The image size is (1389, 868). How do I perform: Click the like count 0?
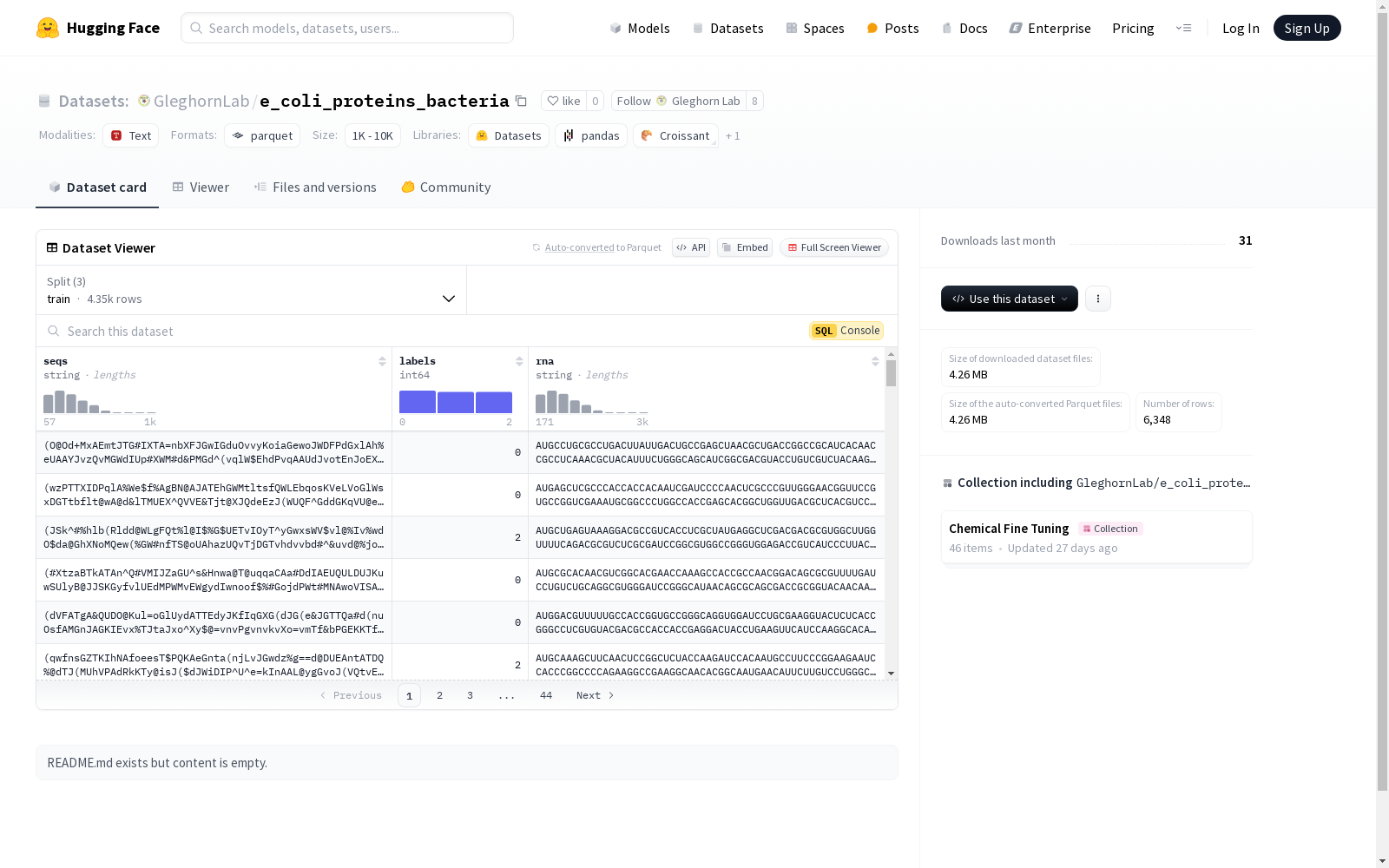(x=596, y=101)
